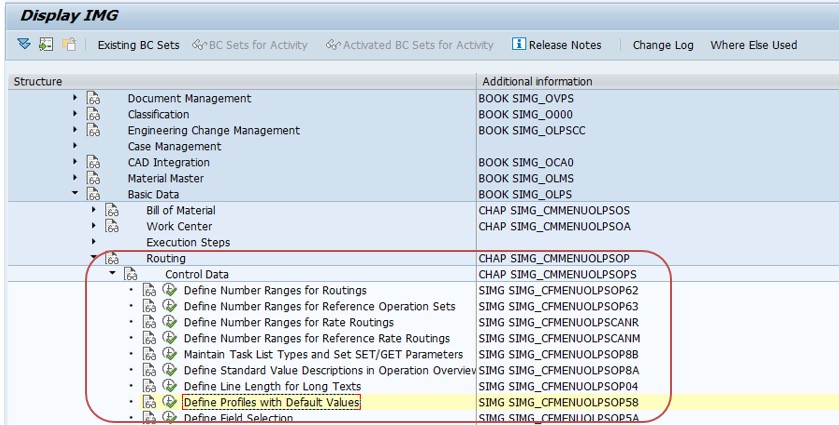Expand the Material Master node
The image size is (839, 426).
tap(75, 178)
